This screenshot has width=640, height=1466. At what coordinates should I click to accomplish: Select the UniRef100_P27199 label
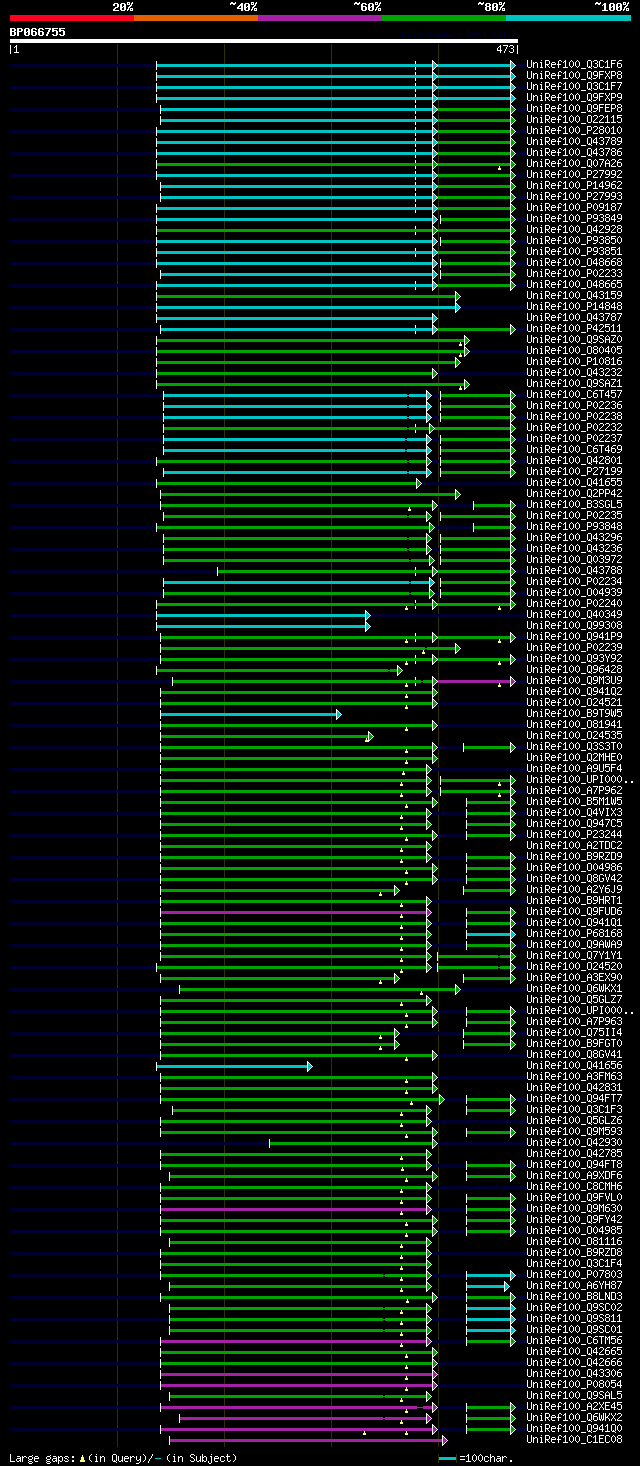(574, 471)
